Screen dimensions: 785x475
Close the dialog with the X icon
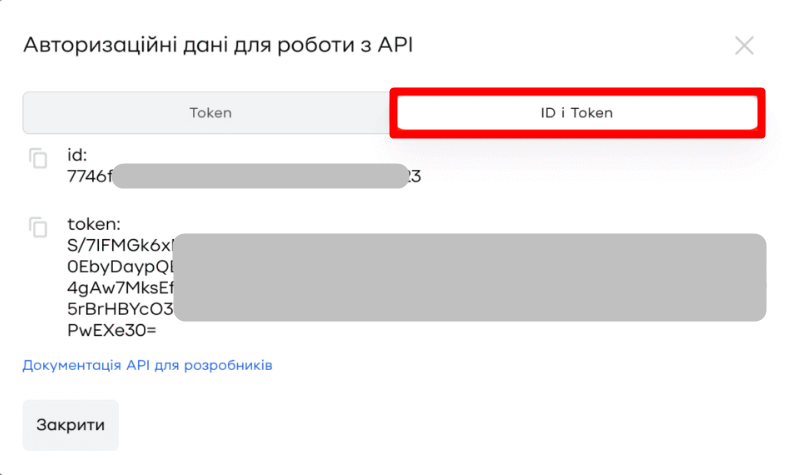tap(744, 45)
